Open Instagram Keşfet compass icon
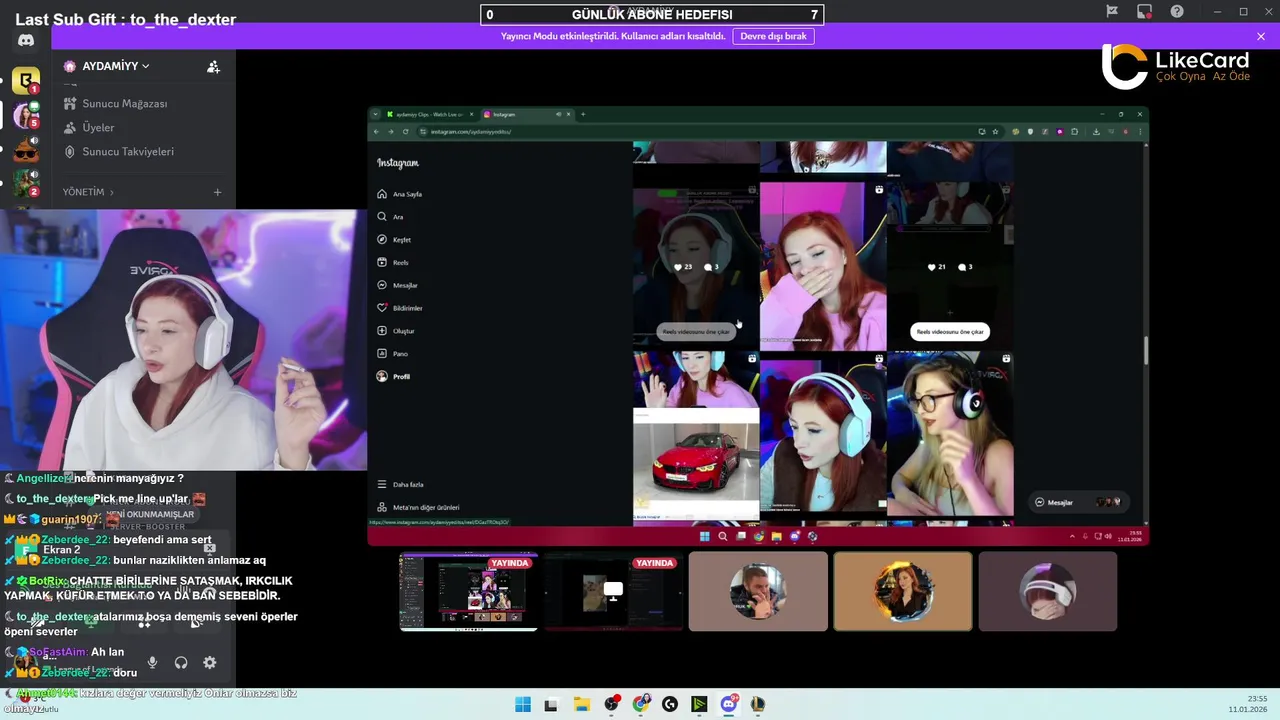Image resolution: width=1280 pixels, height=720 pixels. click(382, 239)
